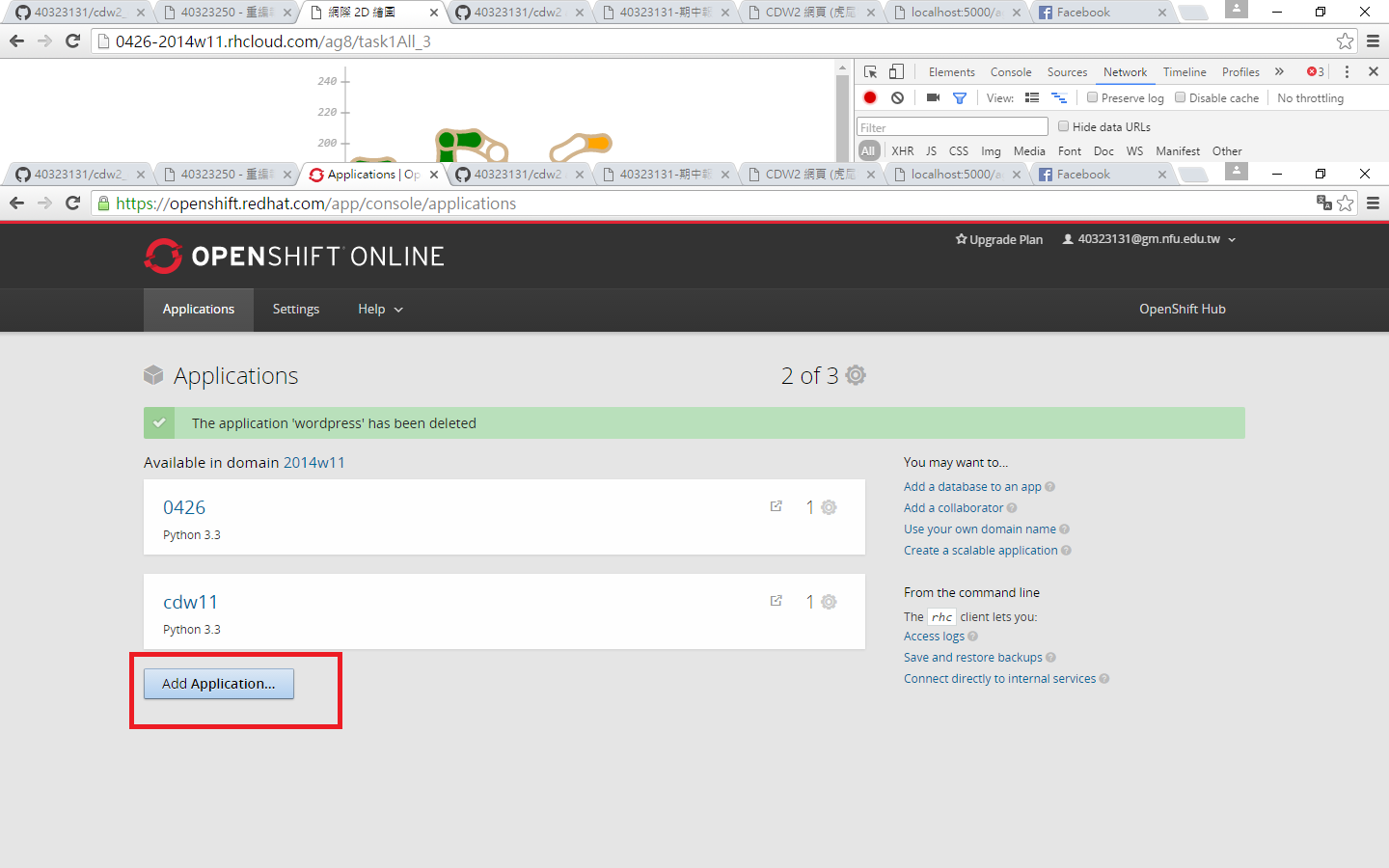
Task: Enable Preserve log checkbox
Action: click(x=1092, y=97)
